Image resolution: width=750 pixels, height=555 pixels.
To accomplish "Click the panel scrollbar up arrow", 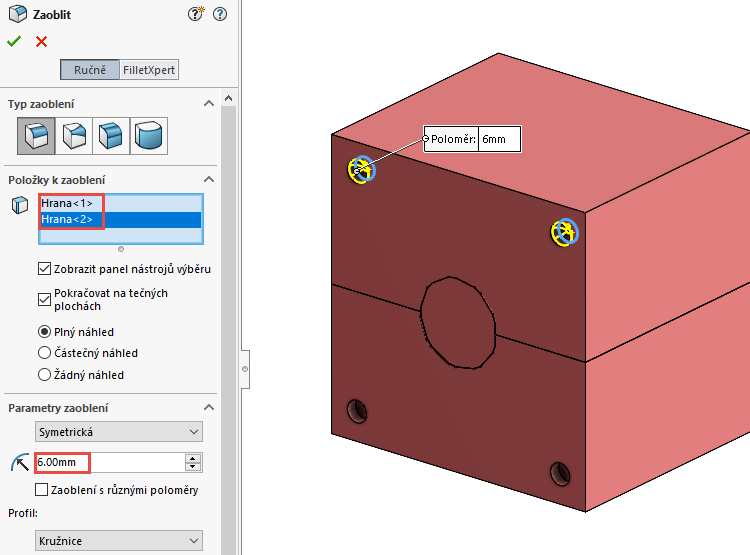I will coord(229,99).
